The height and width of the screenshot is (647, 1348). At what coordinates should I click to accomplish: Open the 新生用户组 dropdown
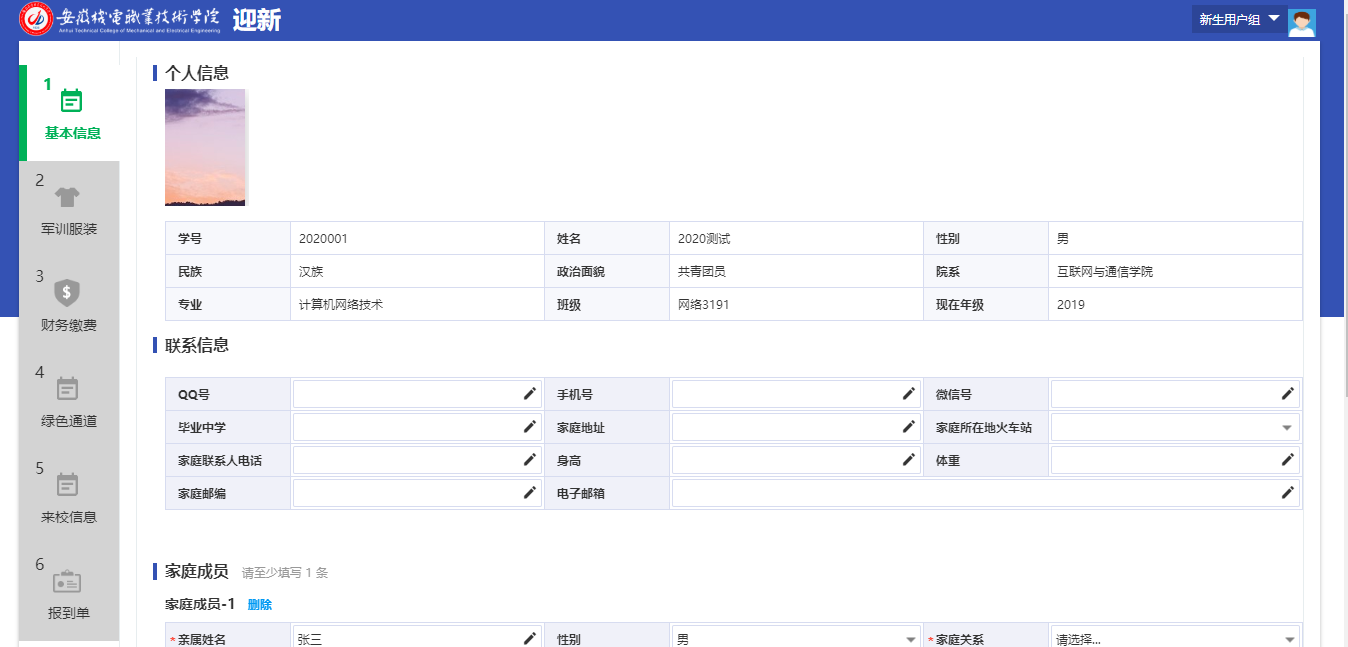coord(1239,19)
